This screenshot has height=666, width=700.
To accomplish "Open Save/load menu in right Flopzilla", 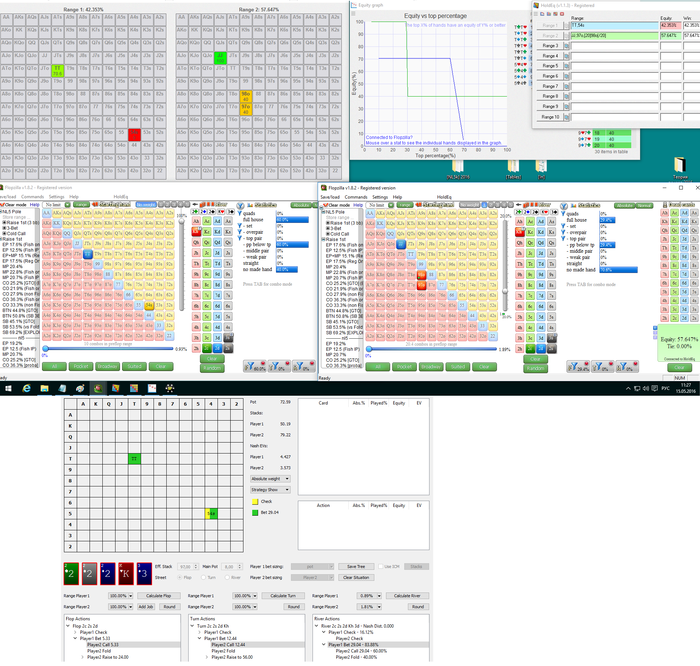I will [330, 197].
